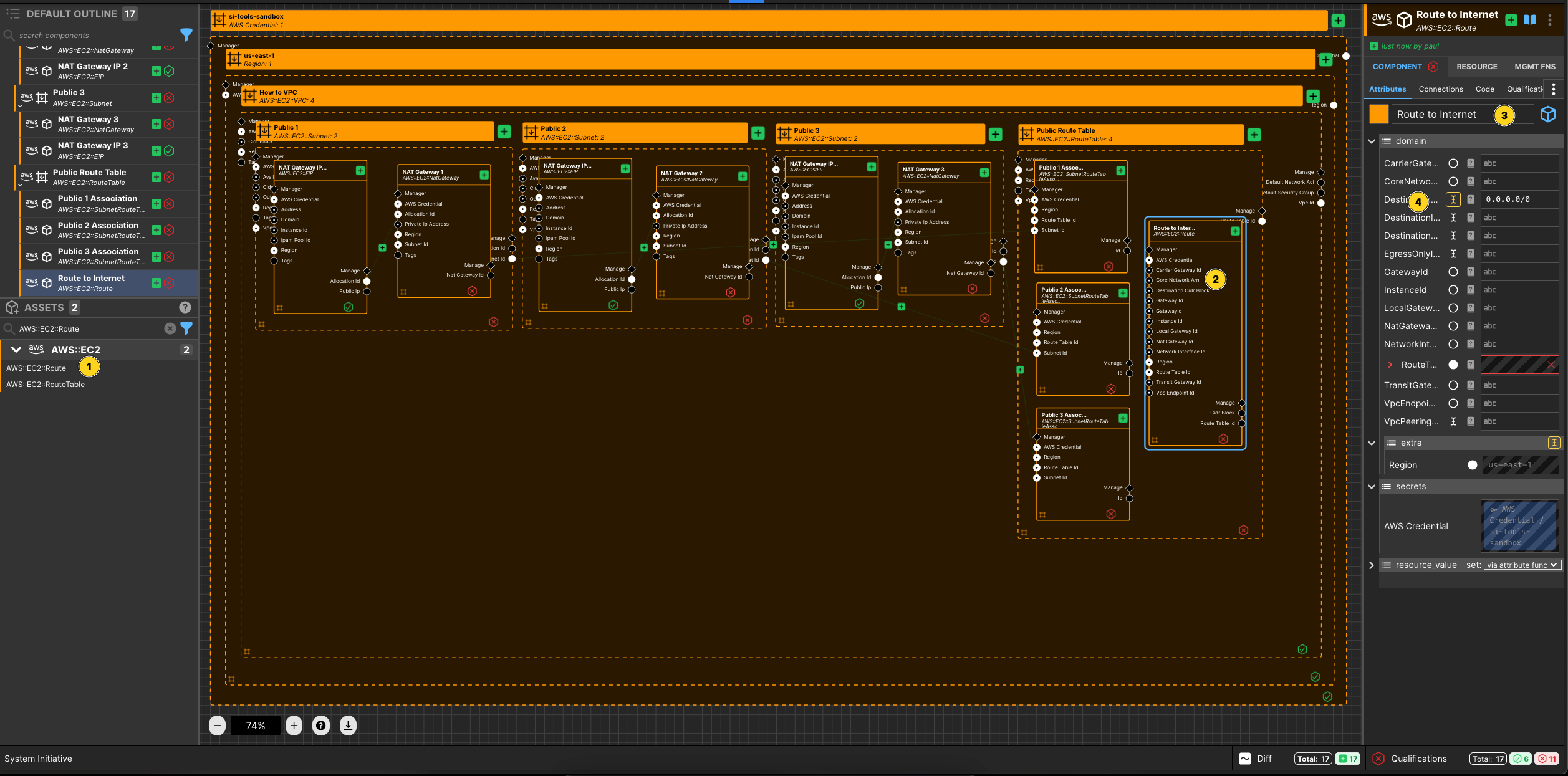Click red X qualification icon on COMPONENT tab
This screenshot has height=776, width=1568.
click(x=1433, y=67)
